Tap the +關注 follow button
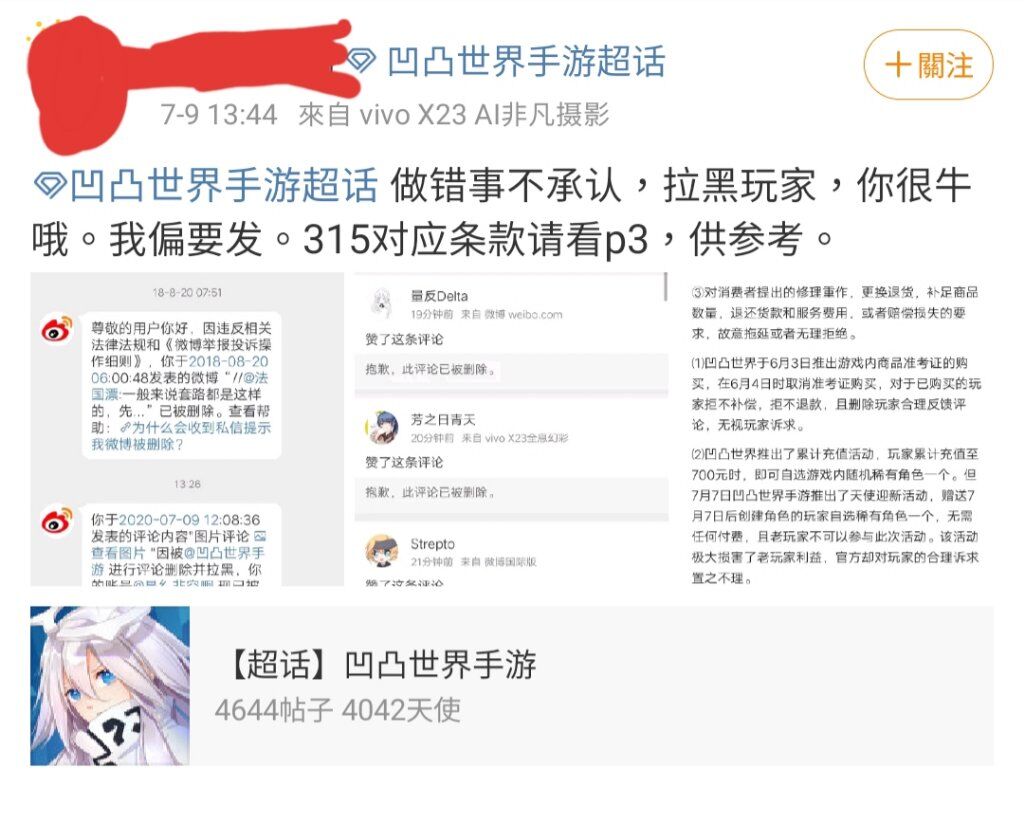 pos(928,65)
